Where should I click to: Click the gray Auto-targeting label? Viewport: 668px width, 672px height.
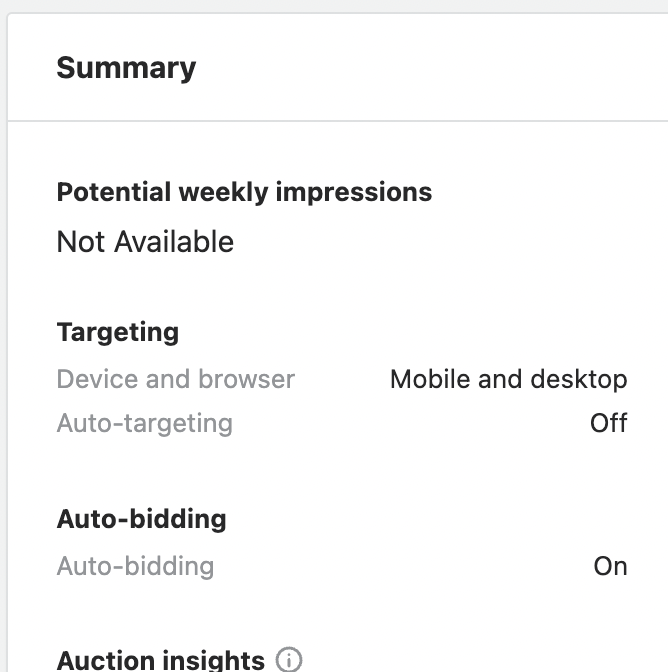tap(145, 423)
